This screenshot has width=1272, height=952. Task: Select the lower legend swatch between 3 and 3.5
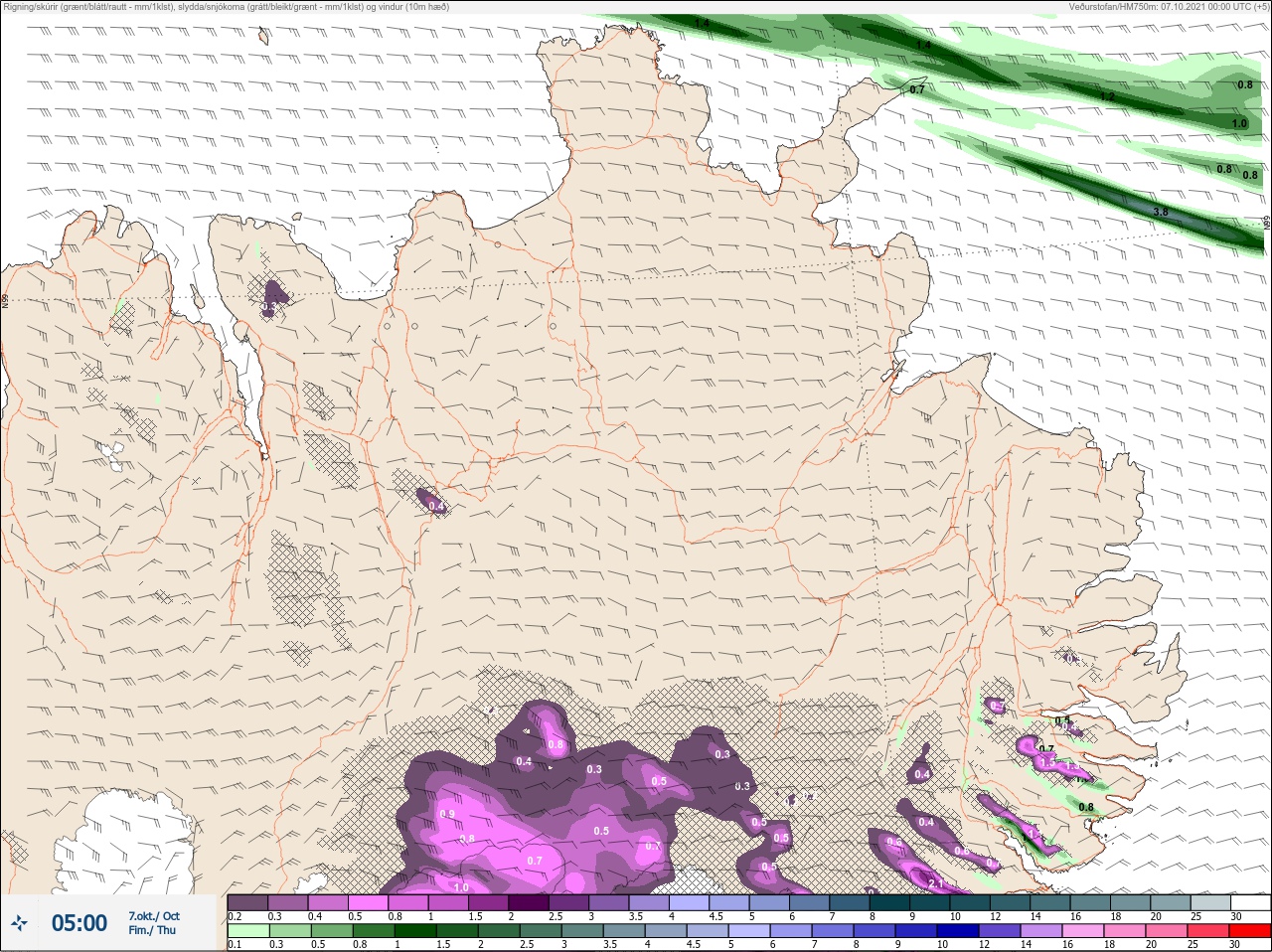coord(582,931)
